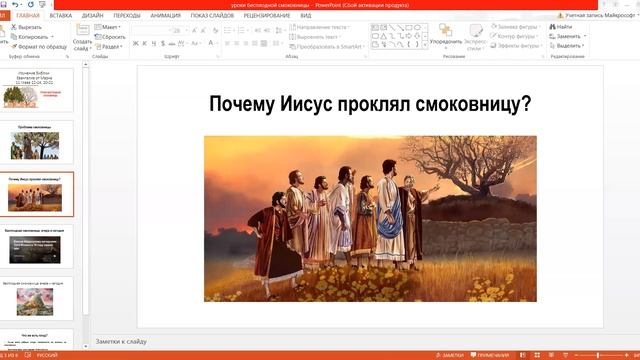The height and width of the screenshot is (360, 640).
Task: Save the presentation using the quick access icon
Action: pyautogui.click(x=3, y=4)
